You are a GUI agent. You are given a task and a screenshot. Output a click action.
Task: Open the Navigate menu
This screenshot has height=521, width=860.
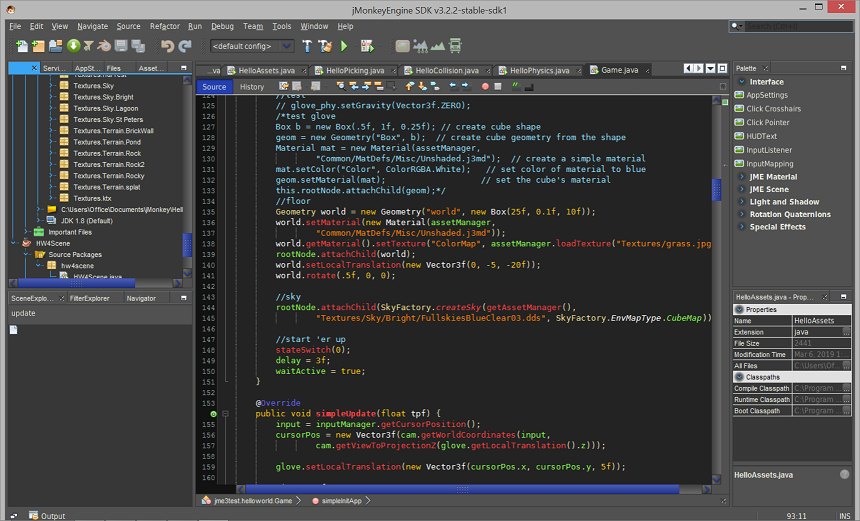pyautogui.click(x=92, y=26)
